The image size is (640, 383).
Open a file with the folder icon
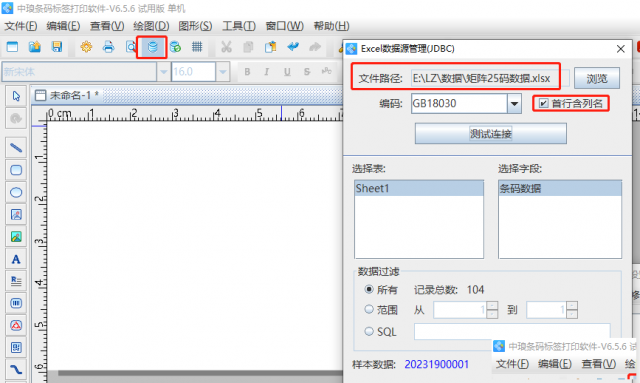point(35,47)
